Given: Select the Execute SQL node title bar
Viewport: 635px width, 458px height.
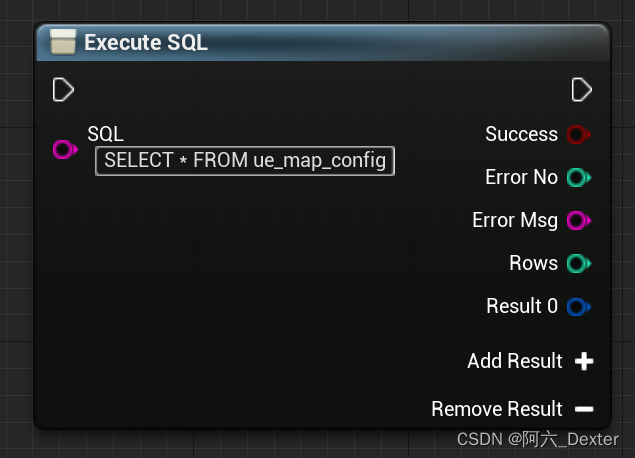Looking at the screenshot, I should [x=350, y=43].
